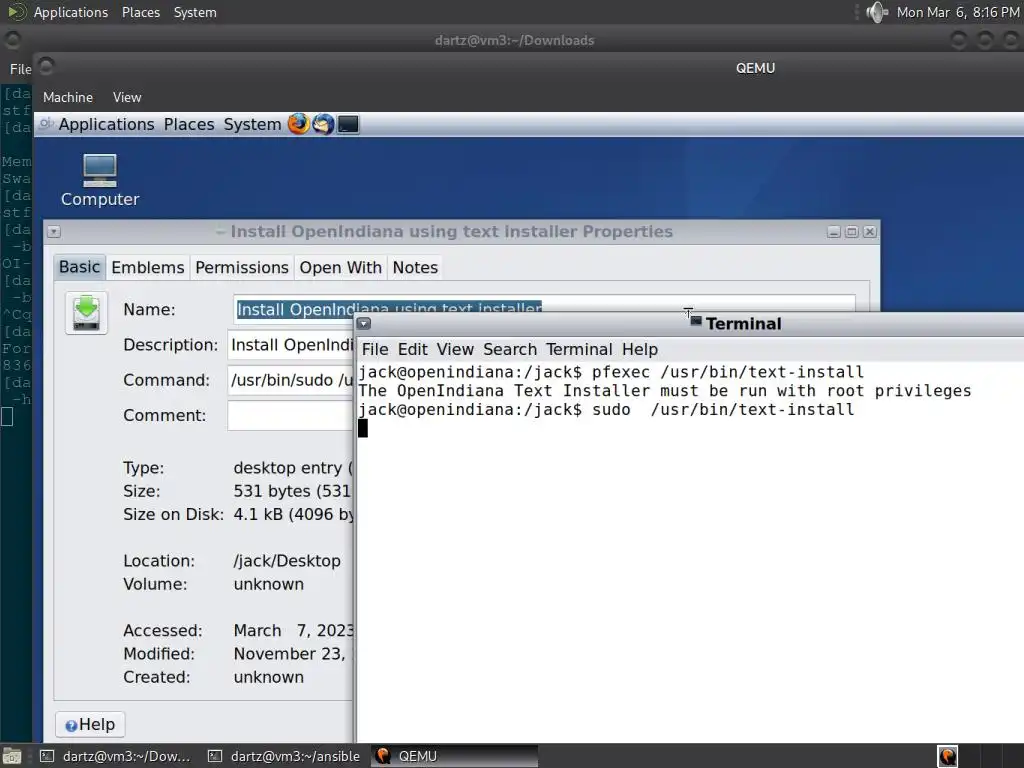Image resolution: width=1024 pixels, height=768 pixels.
Task: Click the Comment input field
Action: (x=290, y=415)
